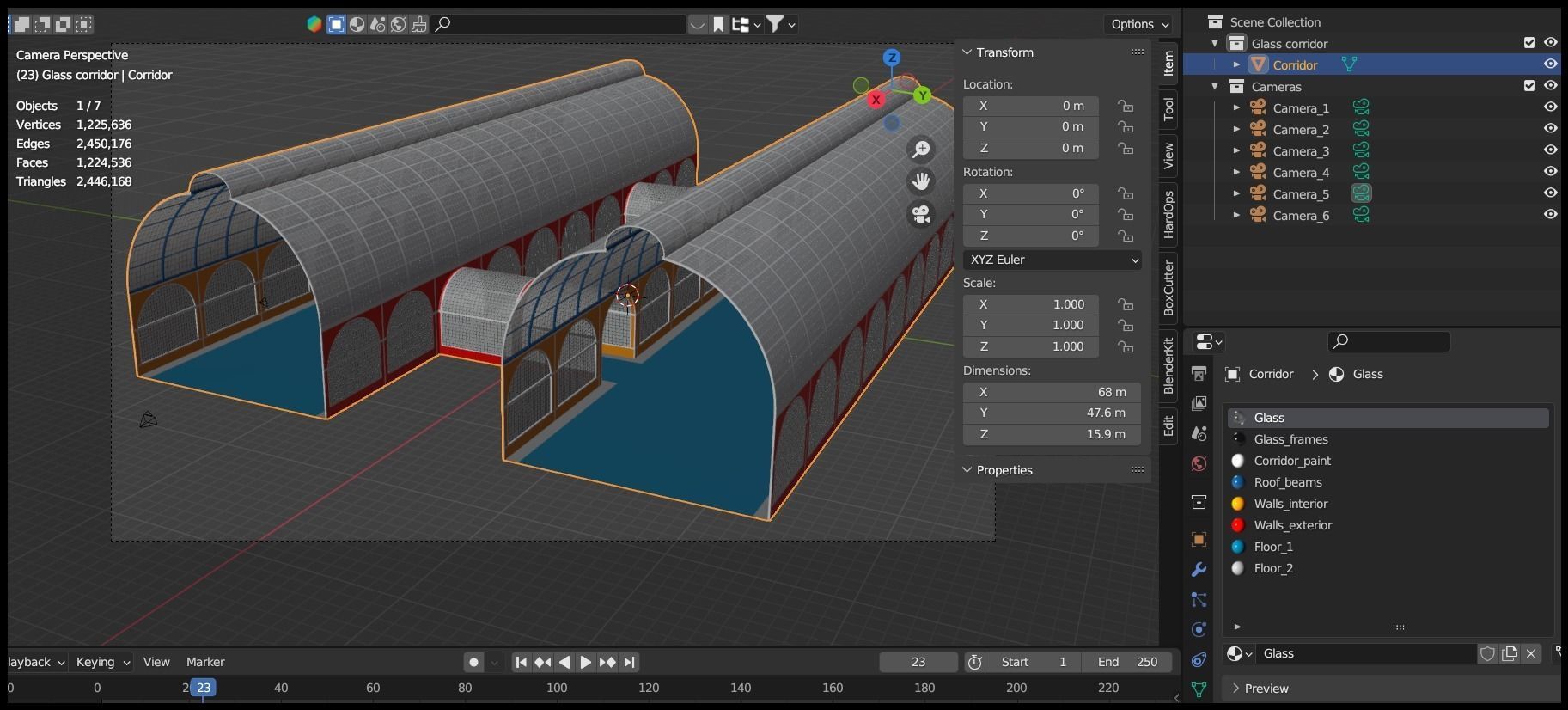The width and height of the screenshot is (1568, 710).
Task: Toggle the Location X lock icon
Action: point(1125,106)
